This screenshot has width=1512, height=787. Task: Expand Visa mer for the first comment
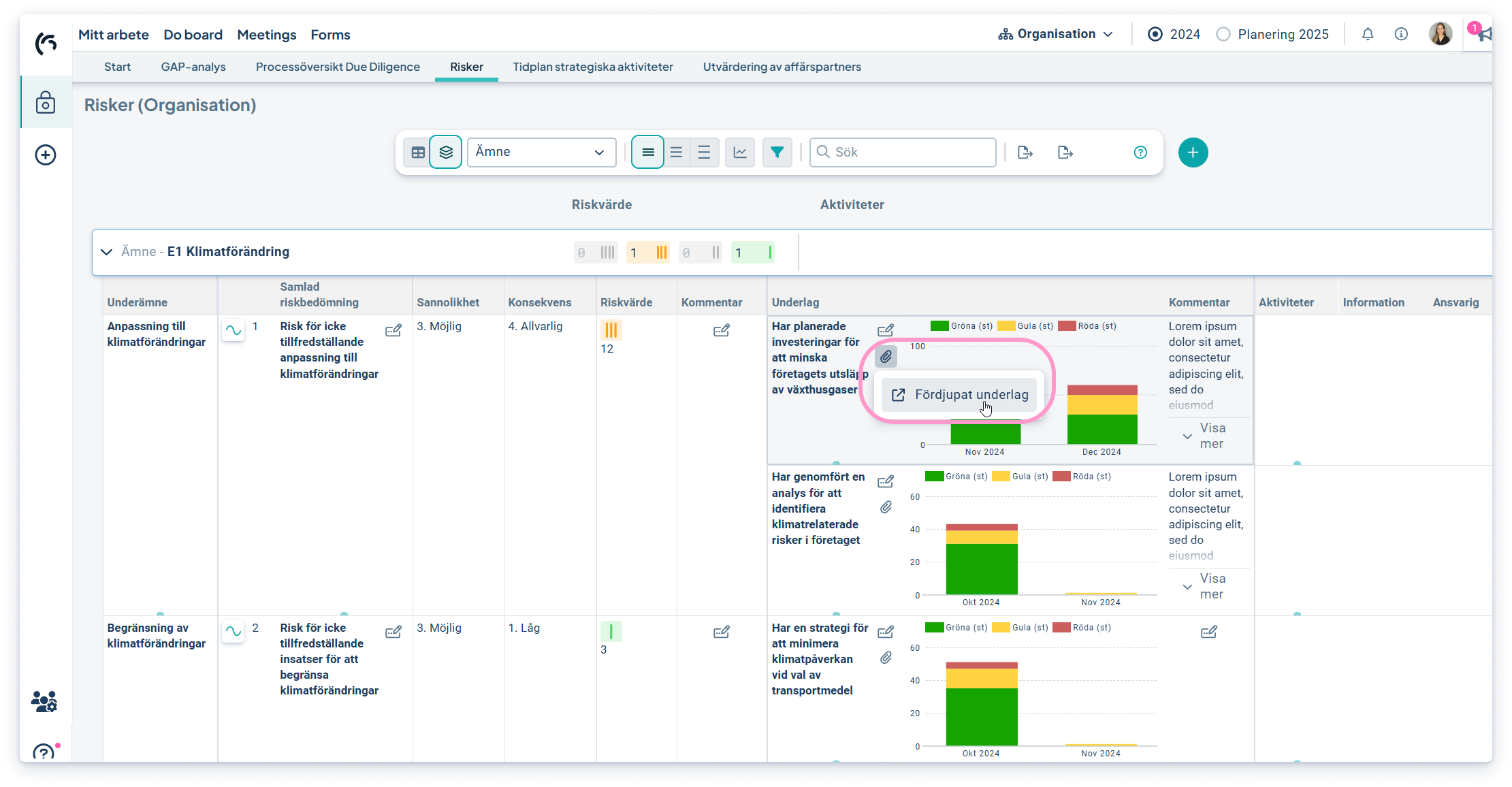coord(1204,436)
